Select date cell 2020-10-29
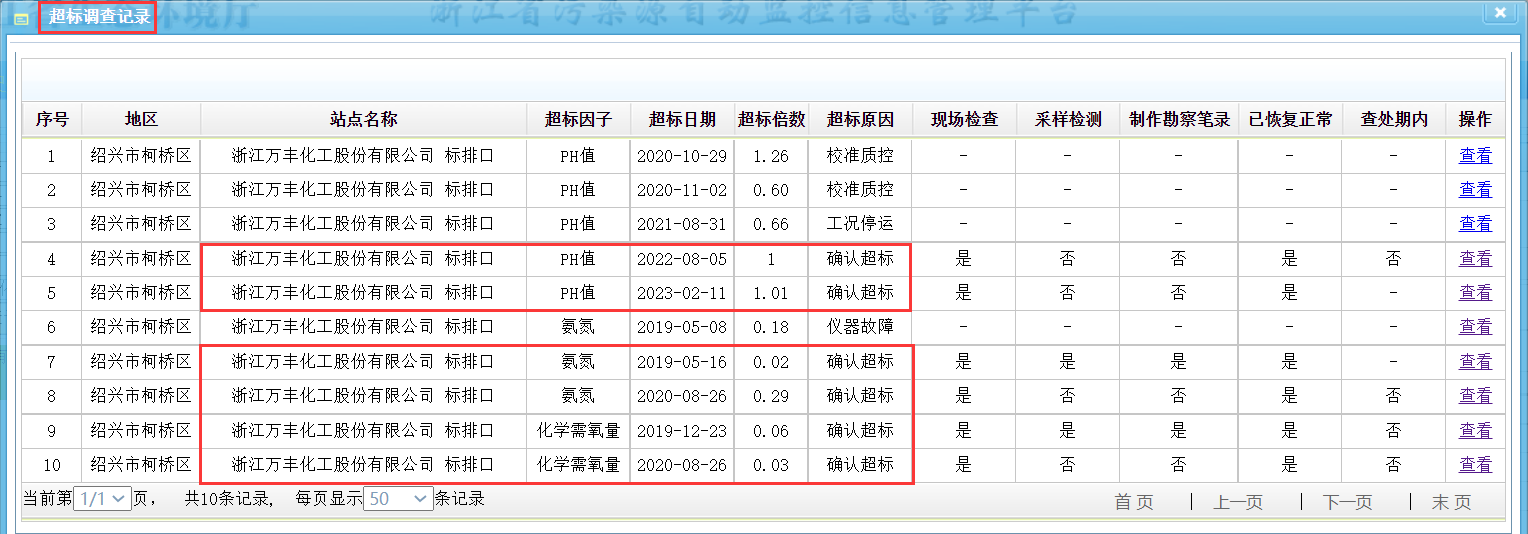 [682, 156]
